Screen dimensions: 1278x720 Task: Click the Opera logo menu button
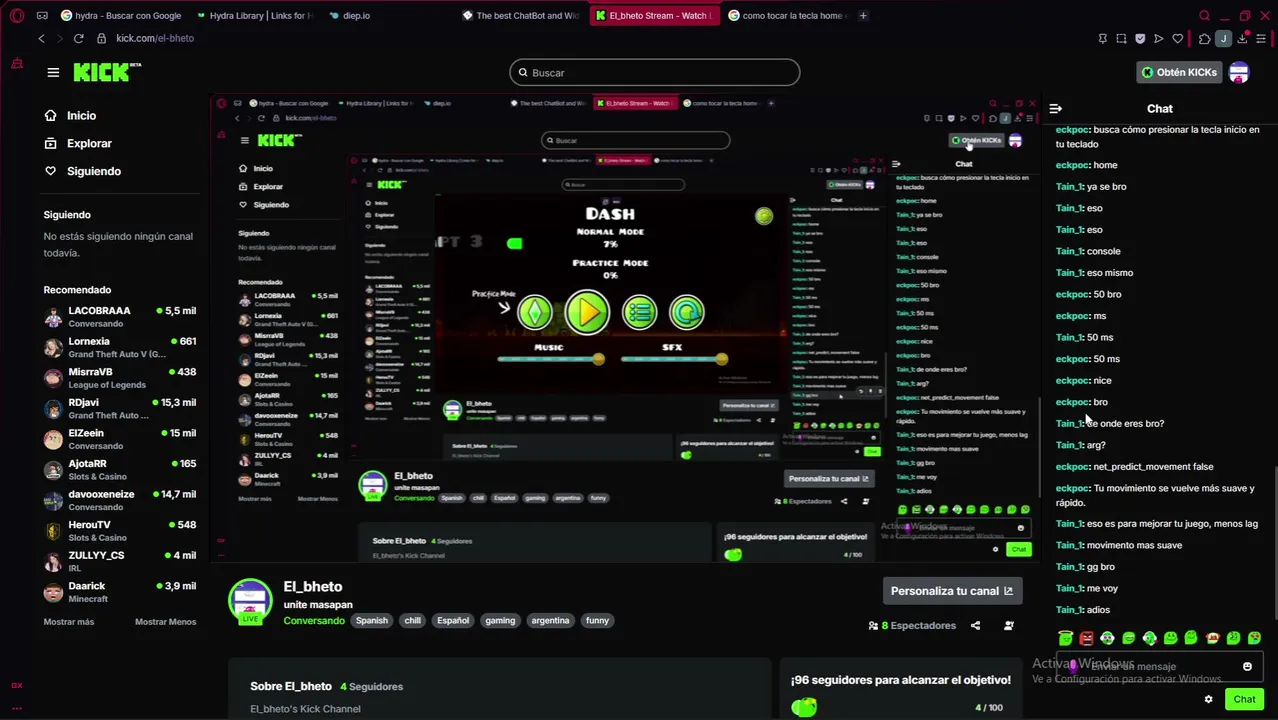pos(17,15)
